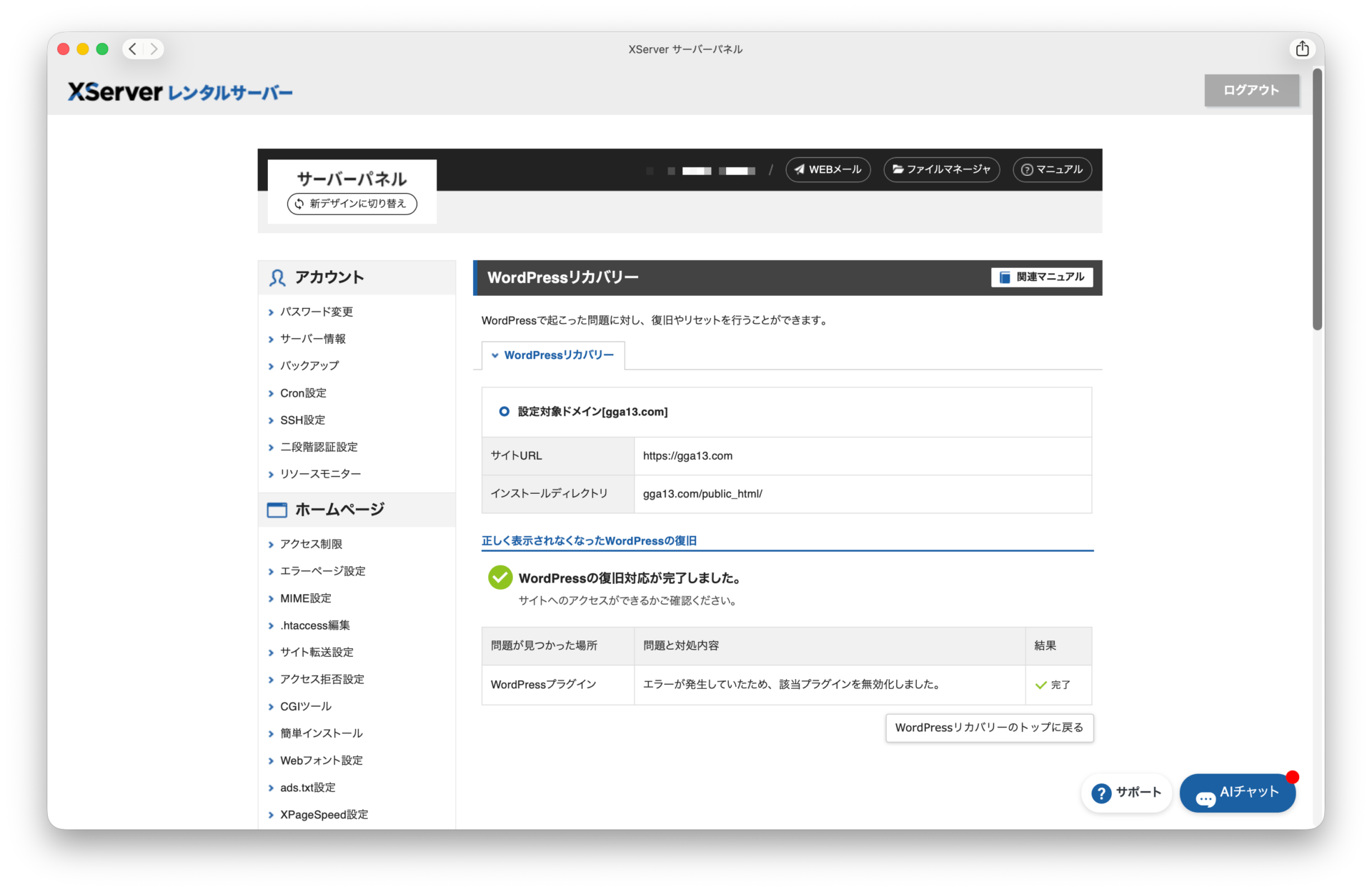
Task: Open パスワード変更 in the account menu
Action: pyautogui.click(x=316, y=312)
